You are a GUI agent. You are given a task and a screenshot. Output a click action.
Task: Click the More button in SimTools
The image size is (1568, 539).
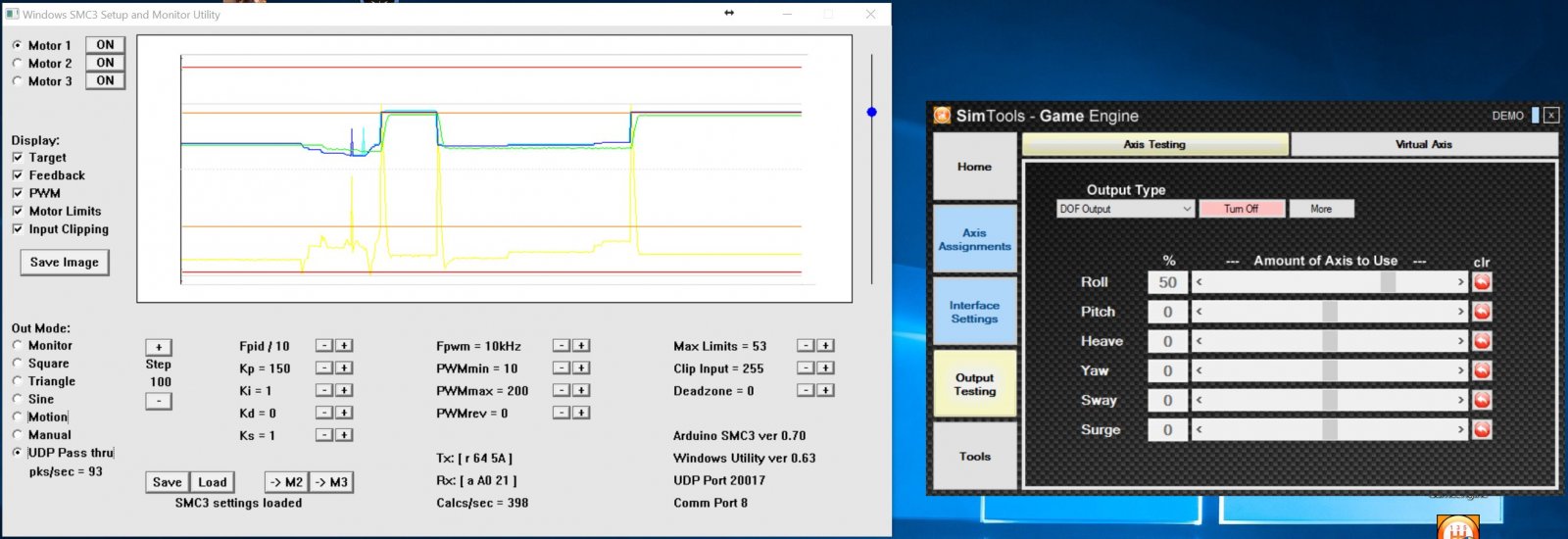(1321, 209)
